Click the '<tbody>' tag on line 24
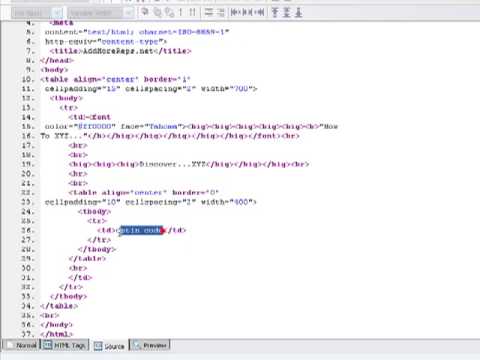The width and height of the screenshot is (480, 360). pos(95,211)
